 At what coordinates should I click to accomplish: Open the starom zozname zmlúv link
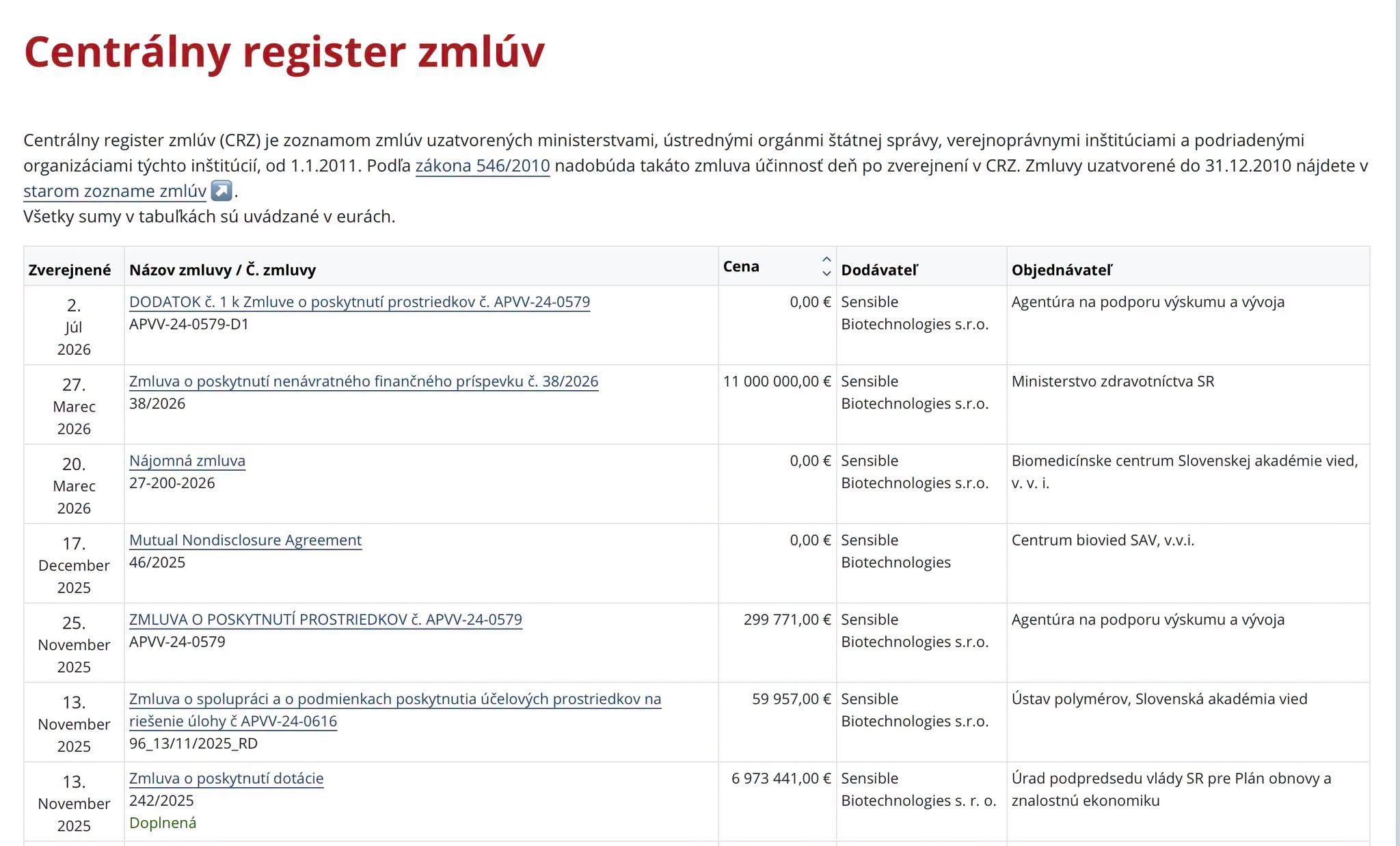point(115,191)
